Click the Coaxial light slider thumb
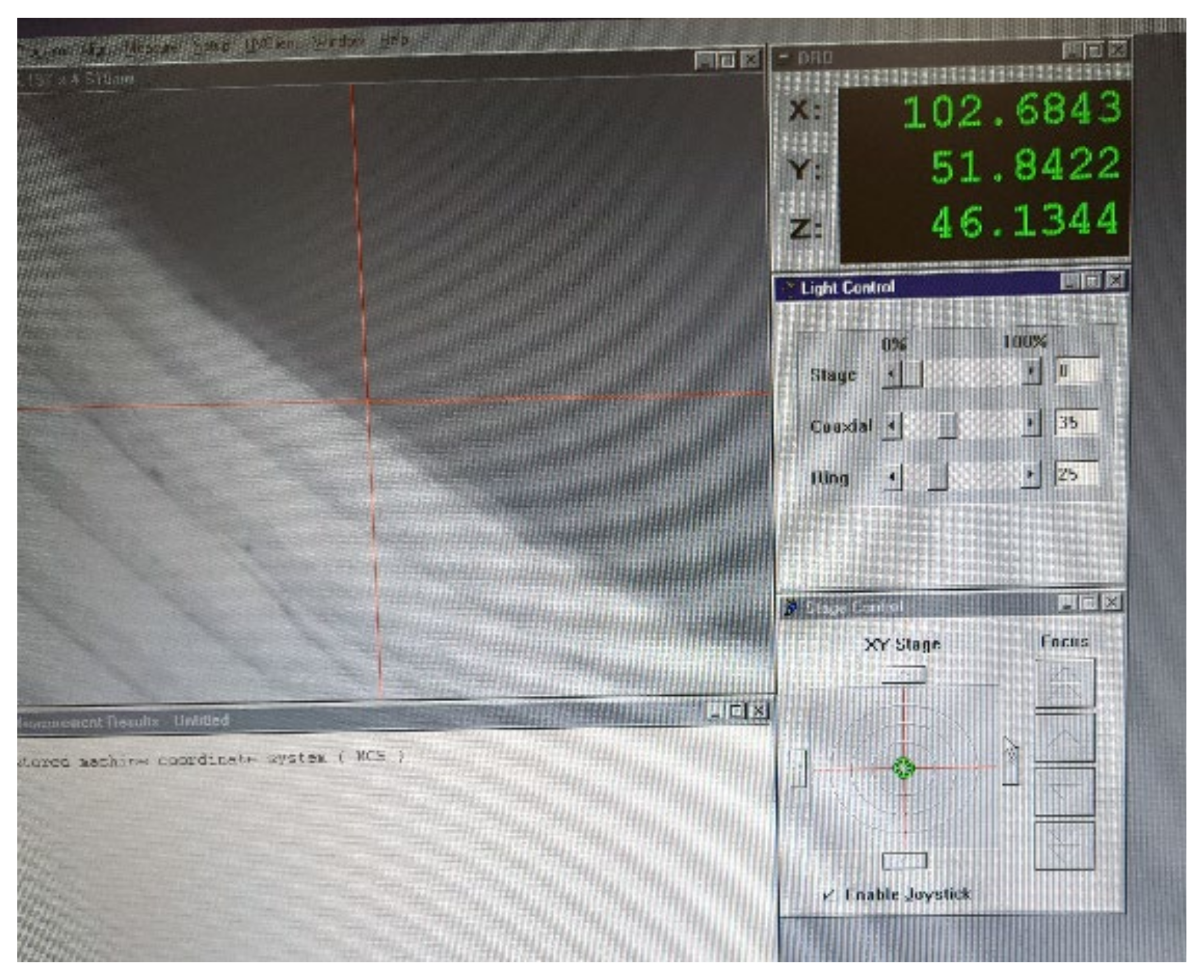Image resolution: width=1204 pixels, height=980 pixels. pyautogui.click(x=947, y=424)
